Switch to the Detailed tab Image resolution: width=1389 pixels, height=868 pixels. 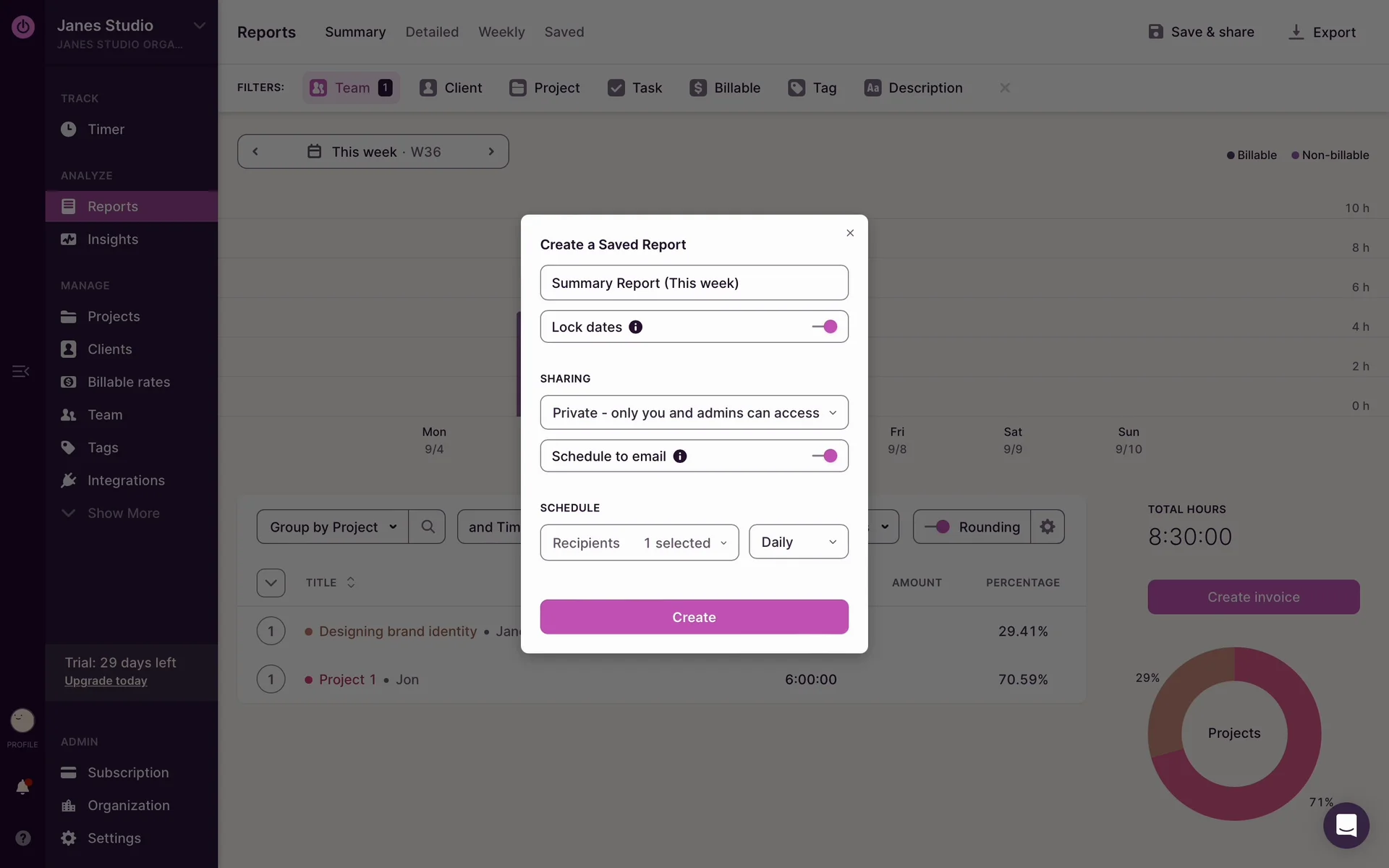point(432,32)
